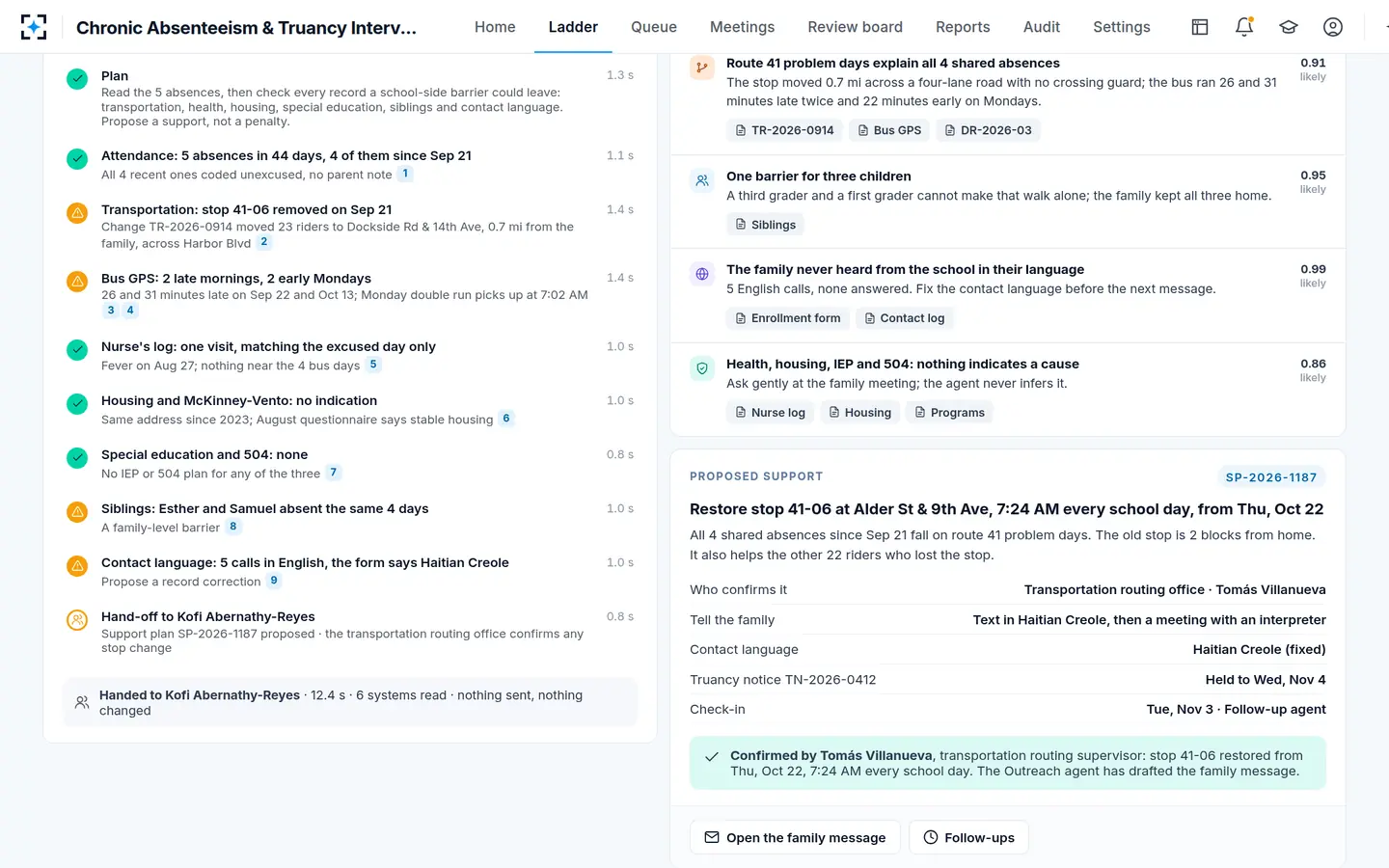Open the Review board tab

click(856, 27)
